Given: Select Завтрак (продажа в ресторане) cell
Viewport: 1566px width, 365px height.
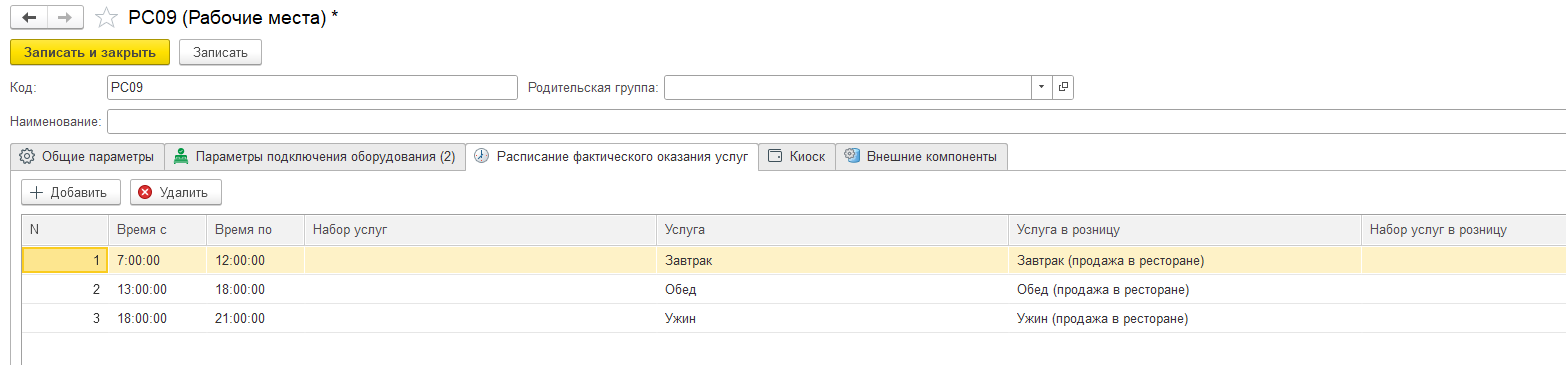Looking at the screenshot, I should click(x=1185, y=261).
